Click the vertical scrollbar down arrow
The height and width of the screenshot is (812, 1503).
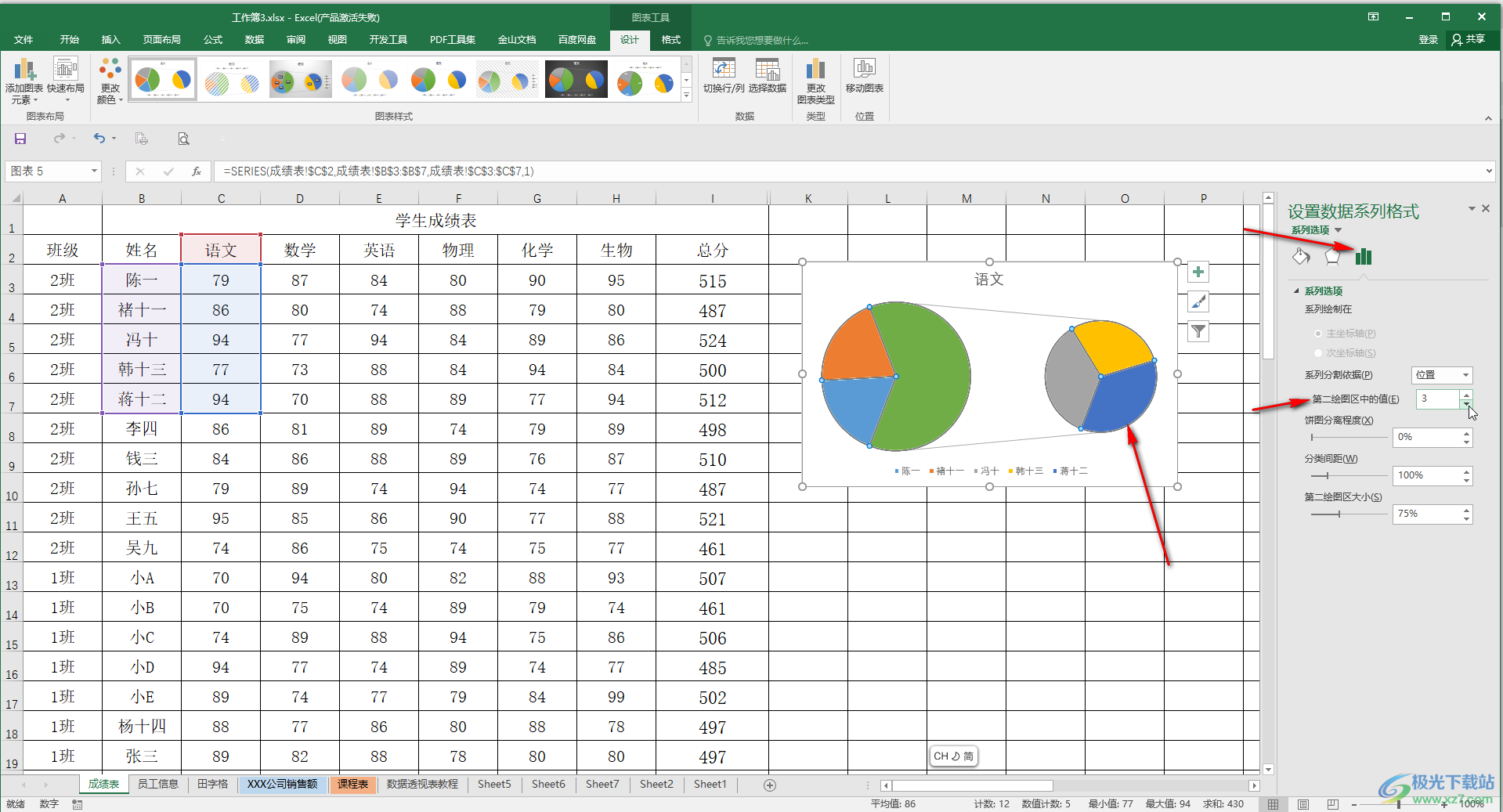coord(1268,770)
